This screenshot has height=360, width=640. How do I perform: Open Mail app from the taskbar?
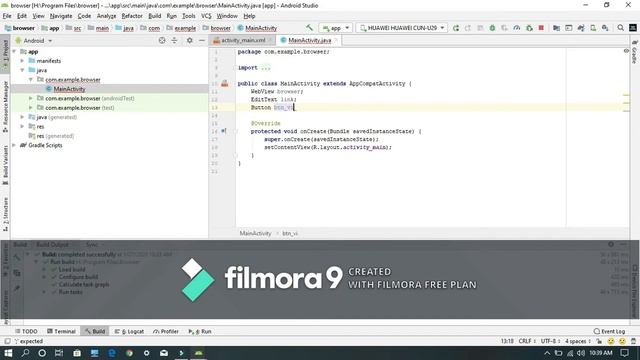tap(164, 353)
